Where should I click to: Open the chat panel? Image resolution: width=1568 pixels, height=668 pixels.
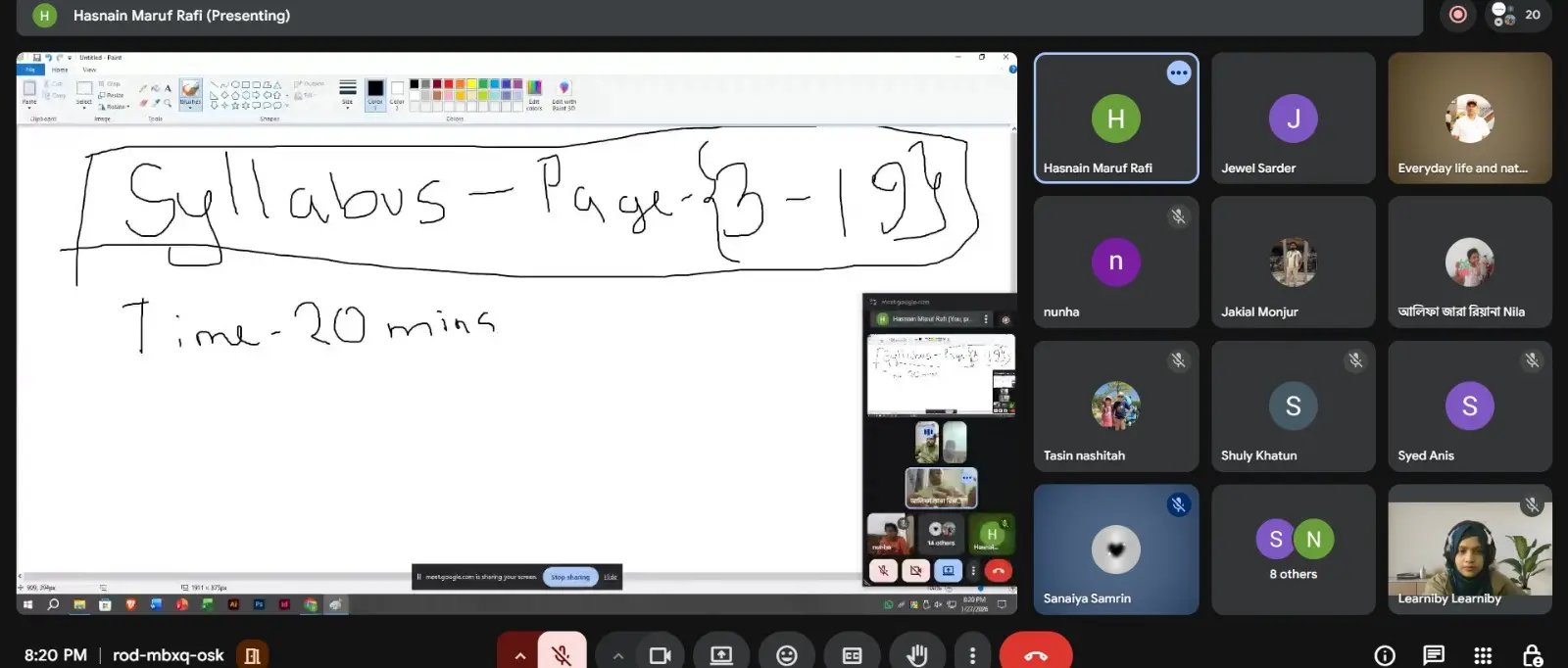(x=1434, y=655)
